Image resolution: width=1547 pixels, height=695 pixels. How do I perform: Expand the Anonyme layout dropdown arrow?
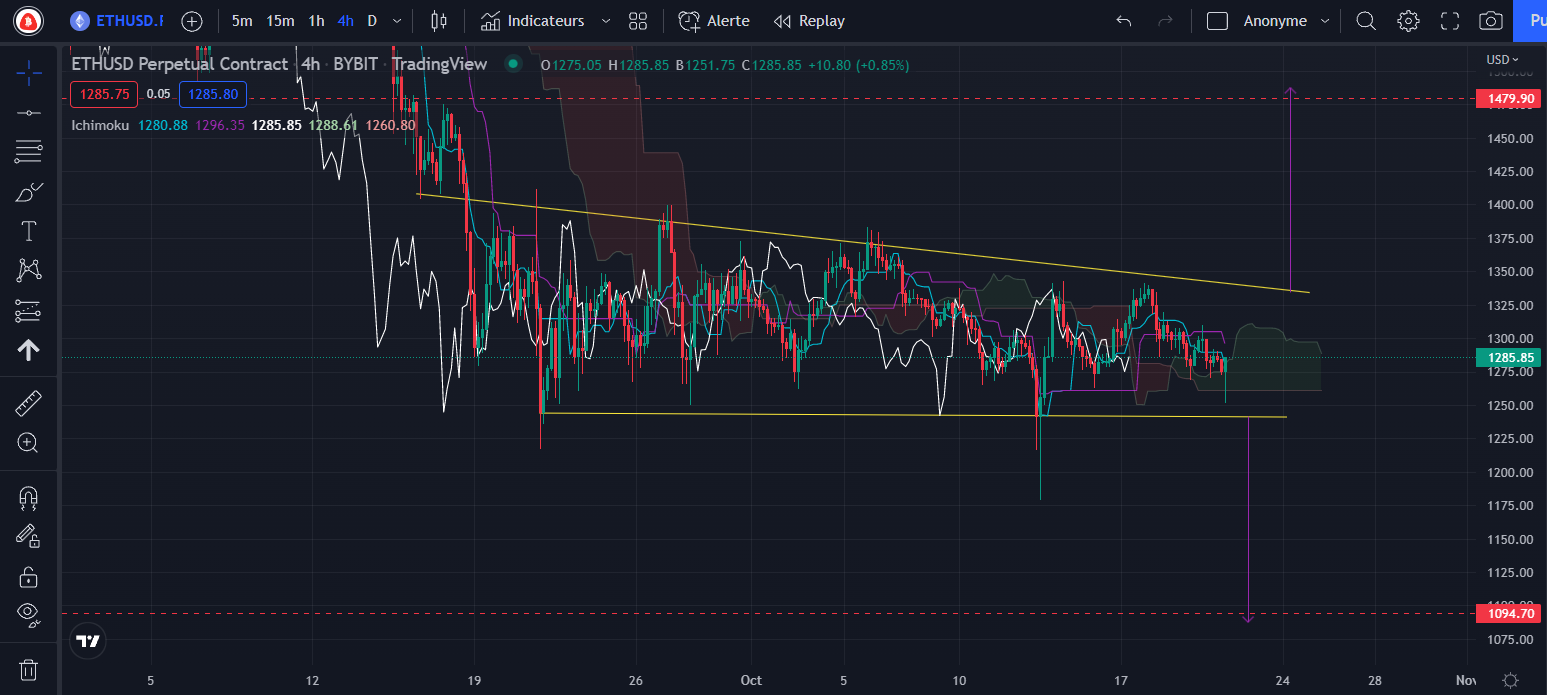point(1325,21)
